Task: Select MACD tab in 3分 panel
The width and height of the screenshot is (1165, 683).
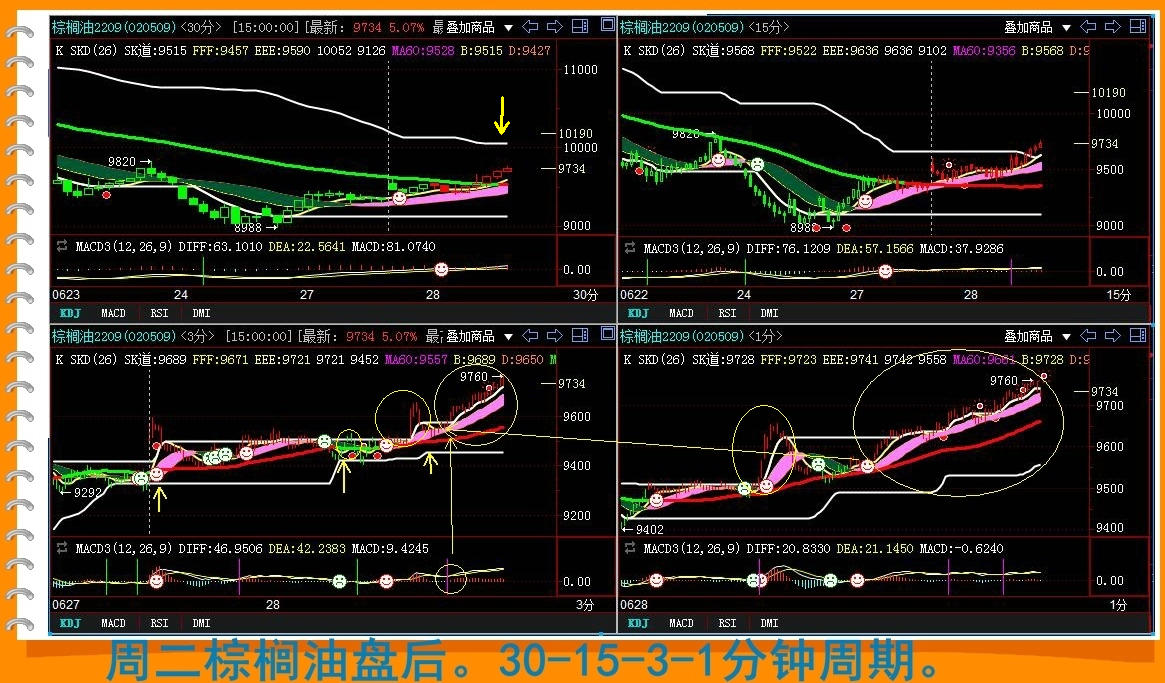Action: pos(113,624)
